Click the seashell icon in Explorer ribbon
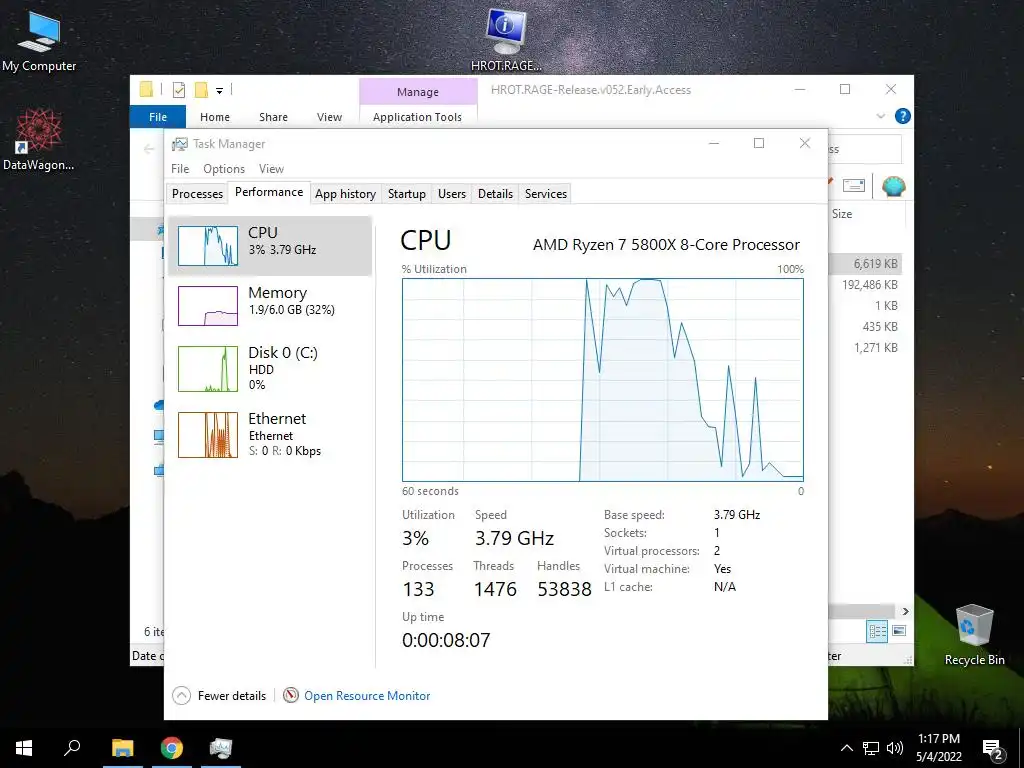The width and height of the screenshot is (1024, 768). [x=893, y=186]
